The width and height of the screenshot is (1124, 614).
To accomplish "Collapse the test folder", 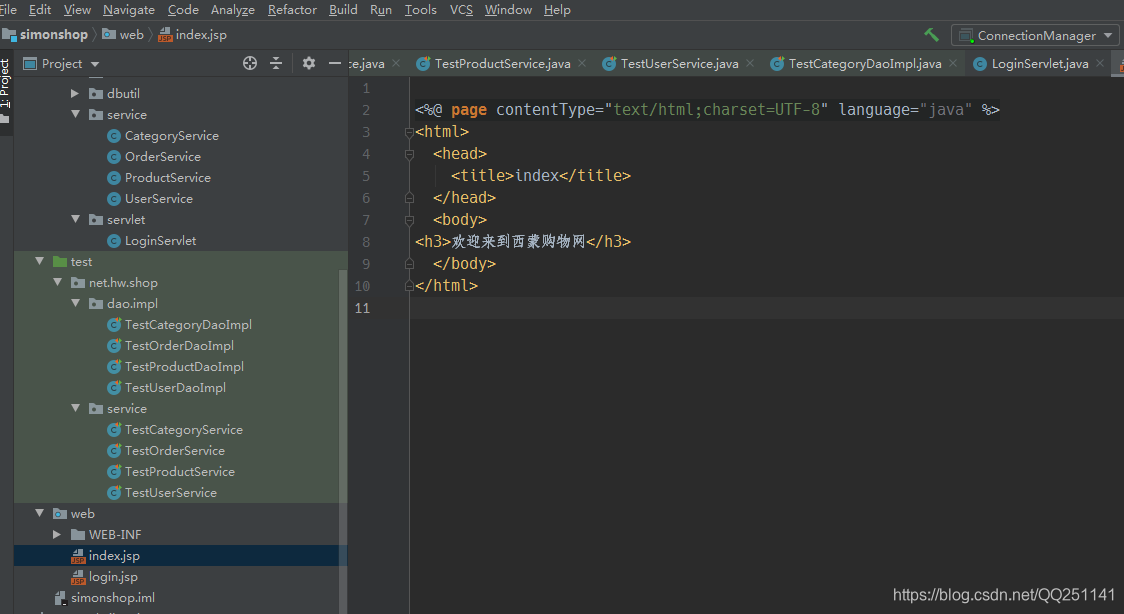I will point(40,262).
